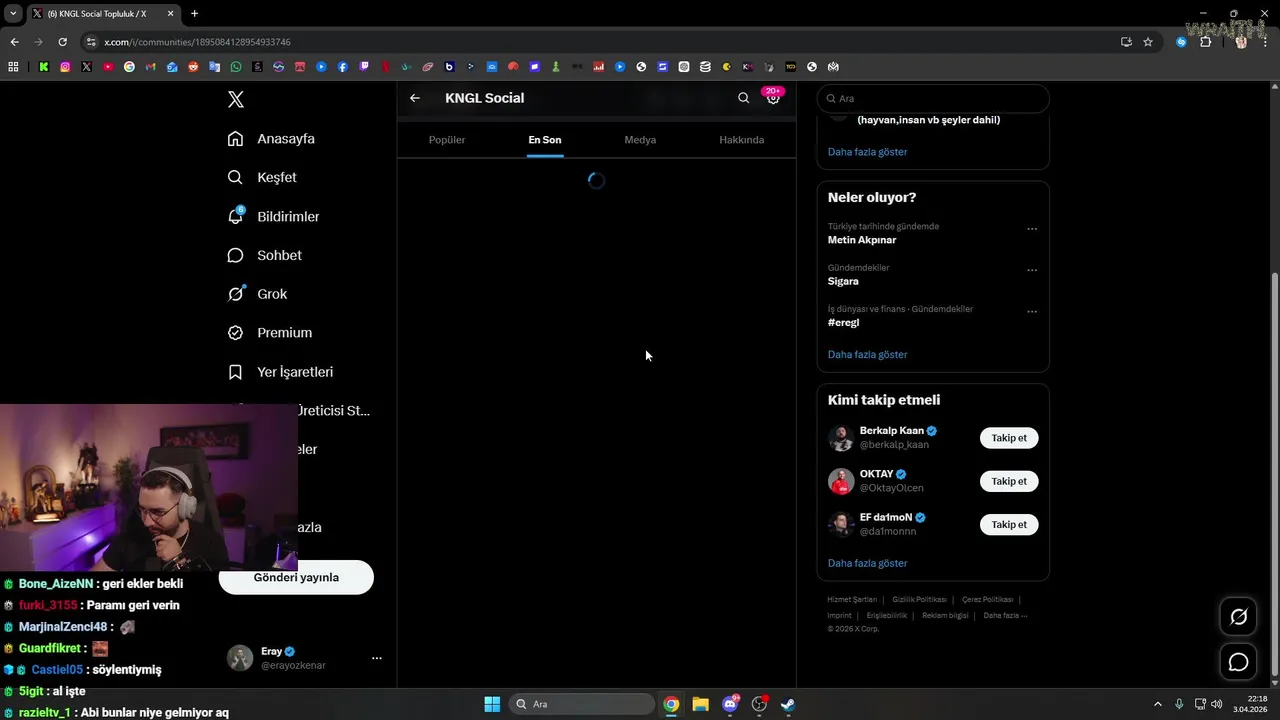Open Hizmet Şartları footer link

pyautogui.click(x=852, y=599)
